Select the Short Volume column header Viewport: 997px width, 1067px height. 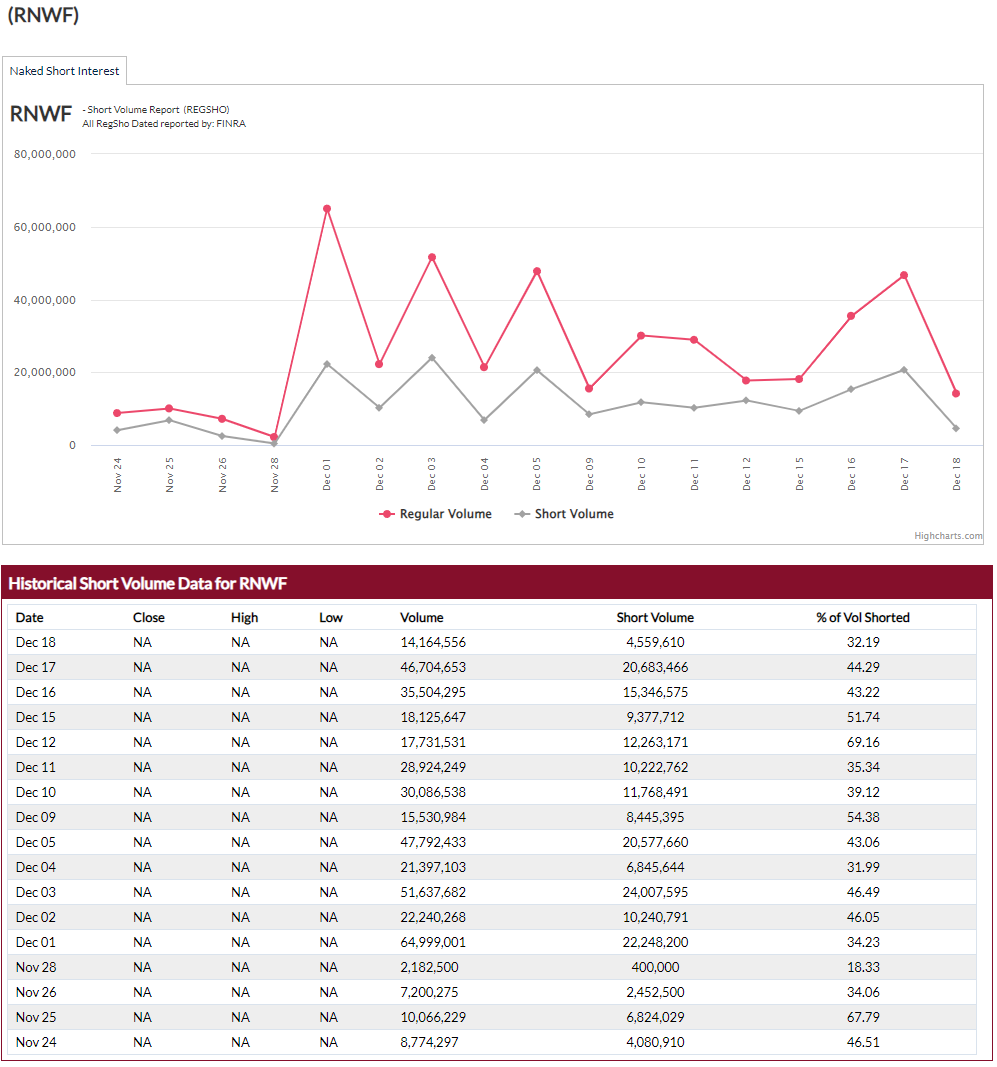pos(655,617)
